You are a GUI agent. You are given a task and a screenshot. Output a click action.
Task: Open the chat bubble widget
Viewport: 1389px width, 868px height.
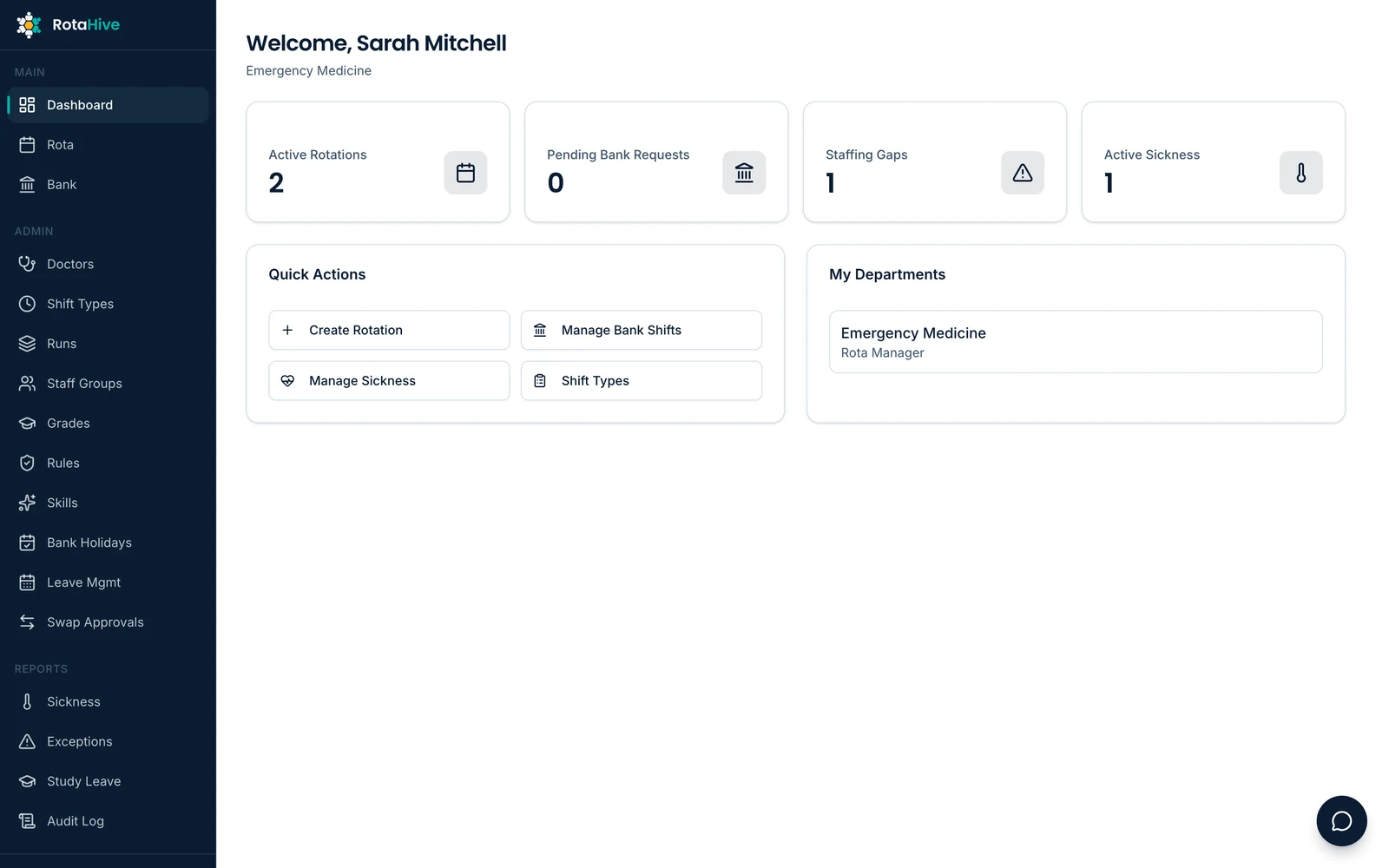[1341, 820]
